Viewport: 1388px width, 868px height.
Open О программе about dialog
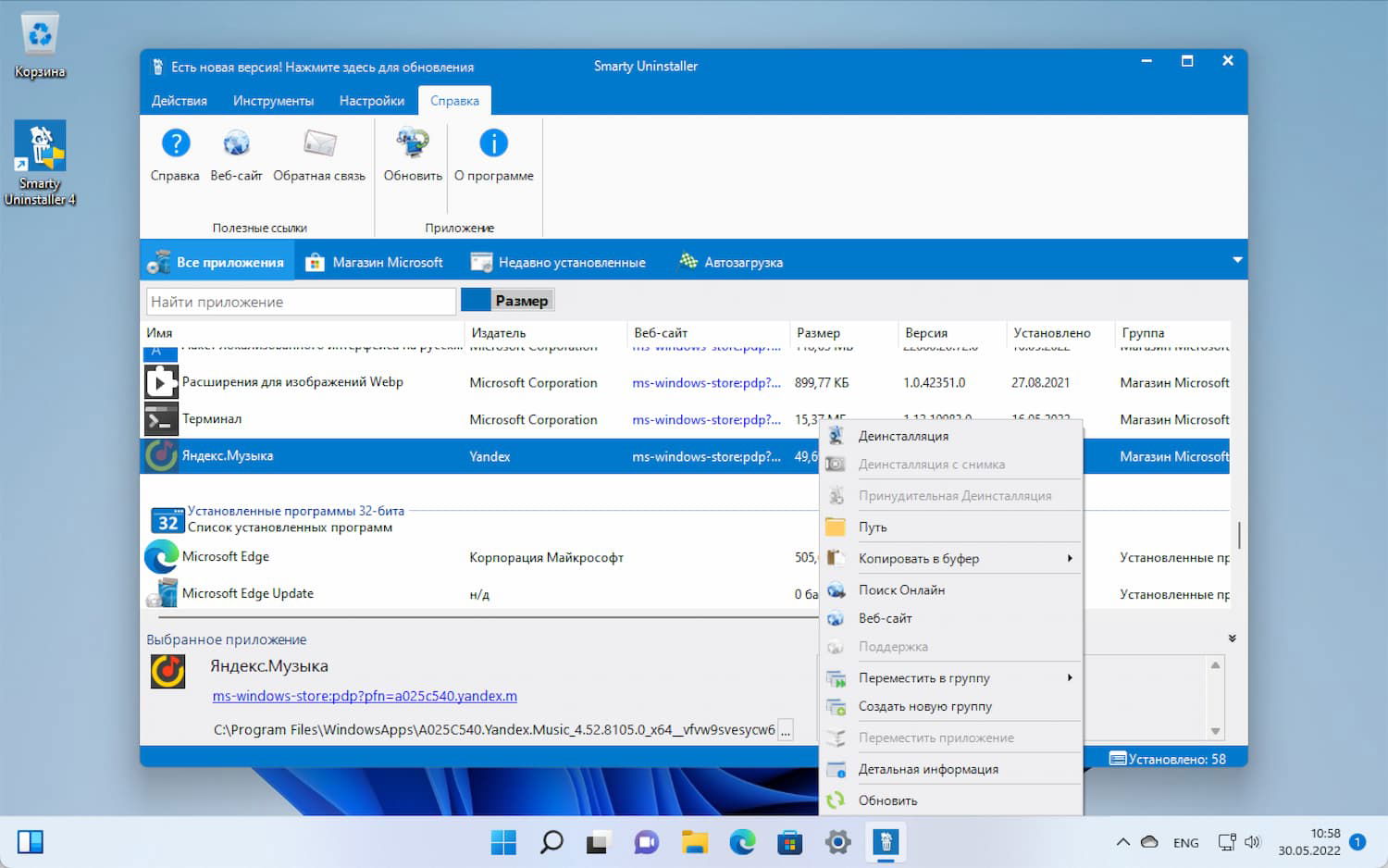pyautogui.click(x=493, y=155)
